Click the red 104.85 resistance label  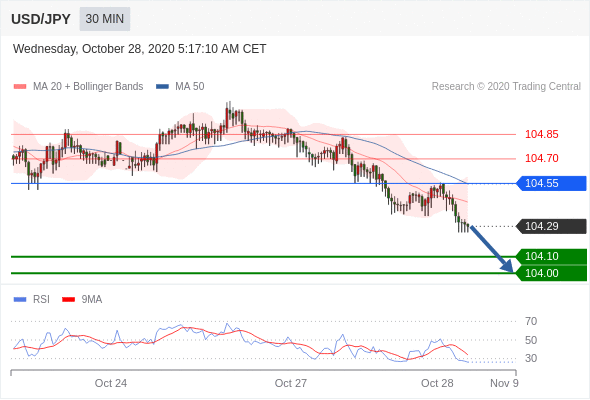(x=541, y=134)
